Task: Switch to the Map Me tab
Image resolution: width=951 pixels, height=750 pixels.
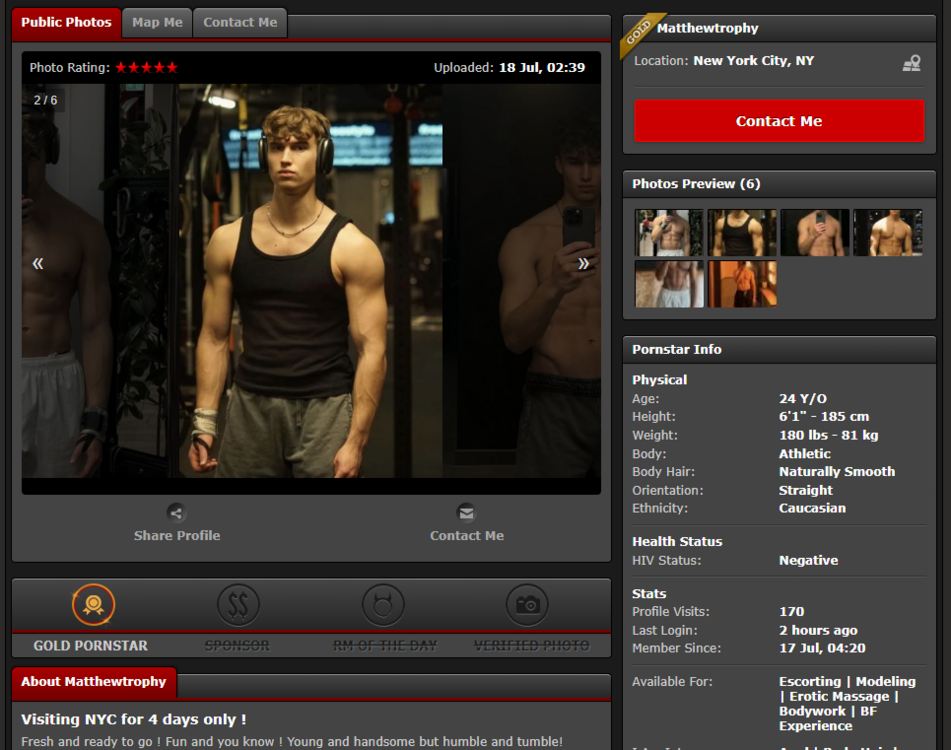Action: 157,23
